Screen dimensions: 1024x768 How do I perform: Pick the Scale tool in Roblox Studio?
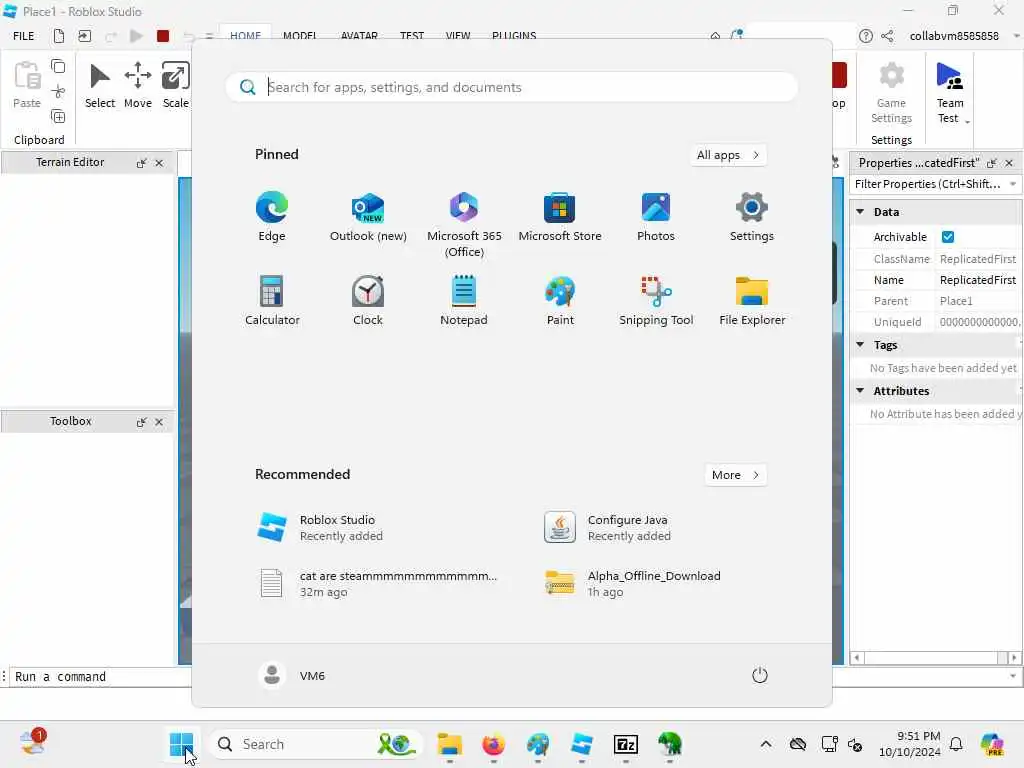coord(176,85)
